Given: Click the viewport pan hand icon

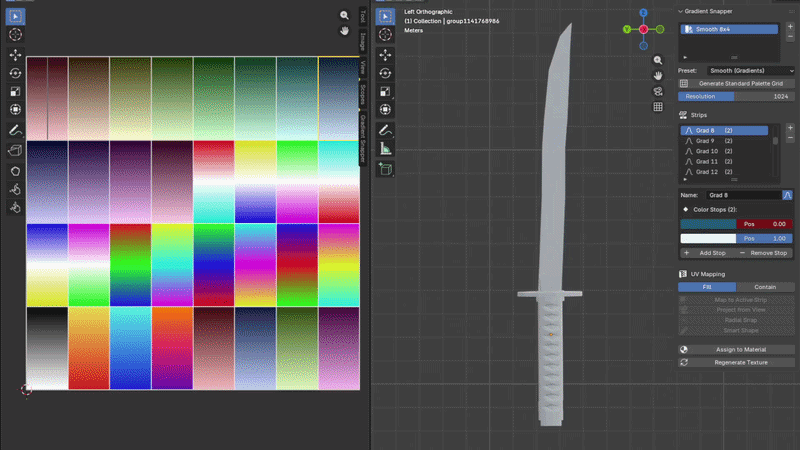Looking at the screenshot, I should click(658, 76).
